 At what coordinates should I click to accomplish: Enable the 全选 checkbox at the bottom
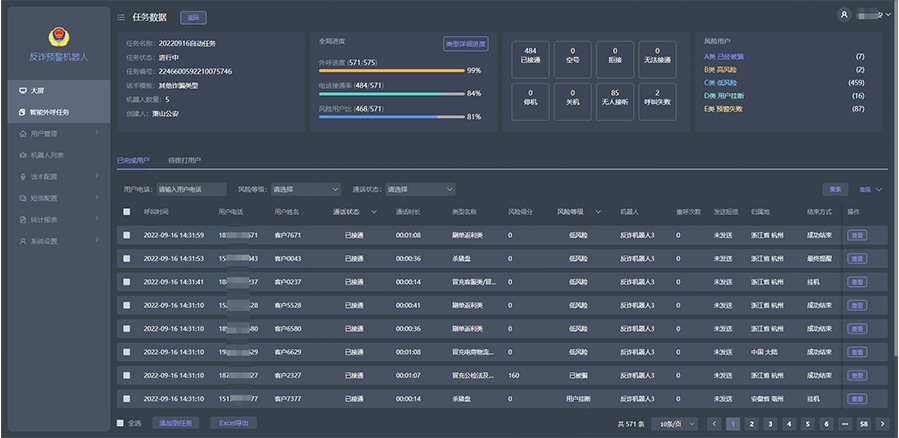[121, 423]
